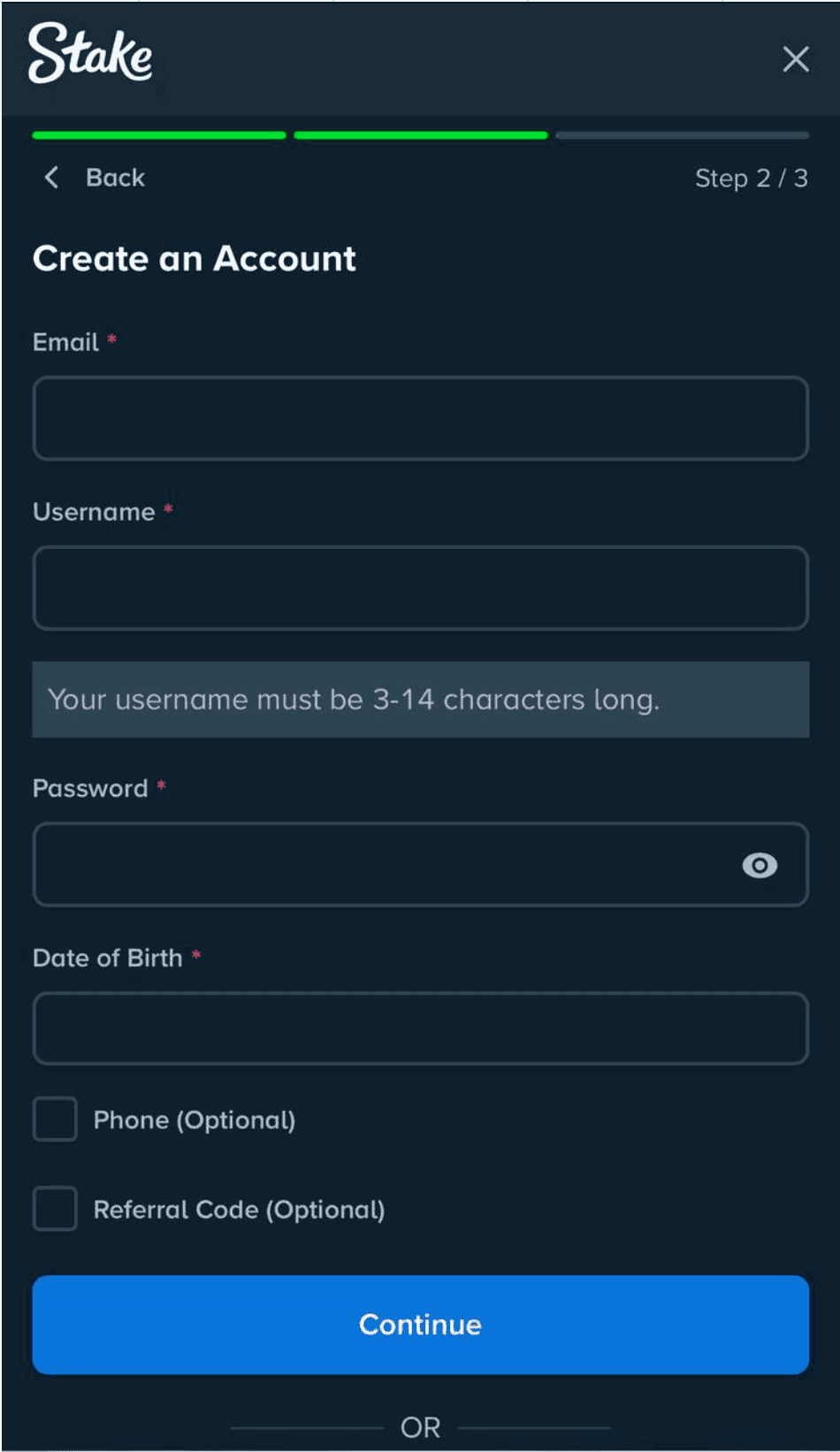Click the Create an Account heading
This screenshot has height=1452, width=840.
coord(195,259)
